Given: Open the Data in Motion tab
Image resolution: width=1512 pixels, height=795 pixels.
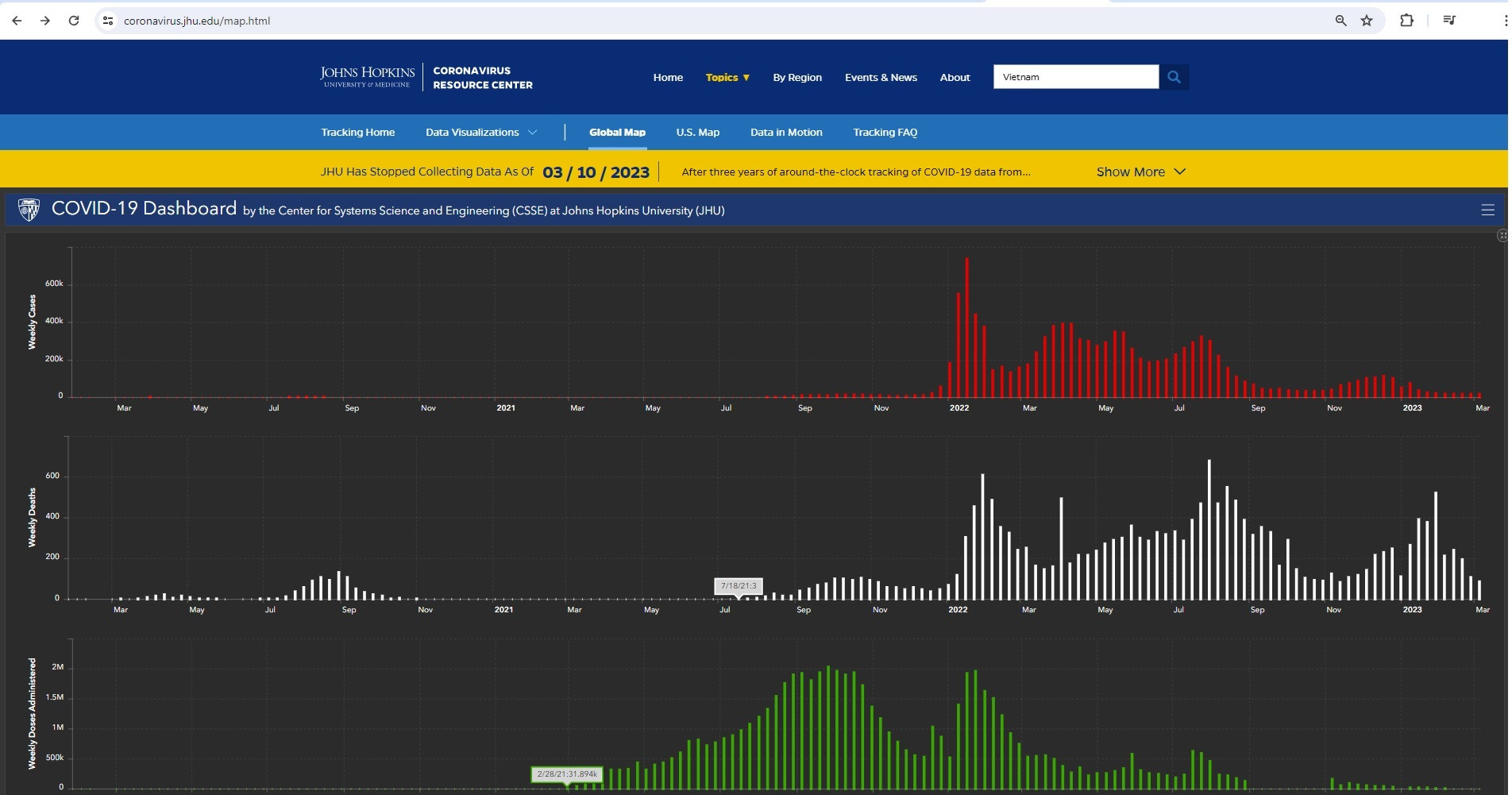Looking at the screenshot, I should (786, 132).
